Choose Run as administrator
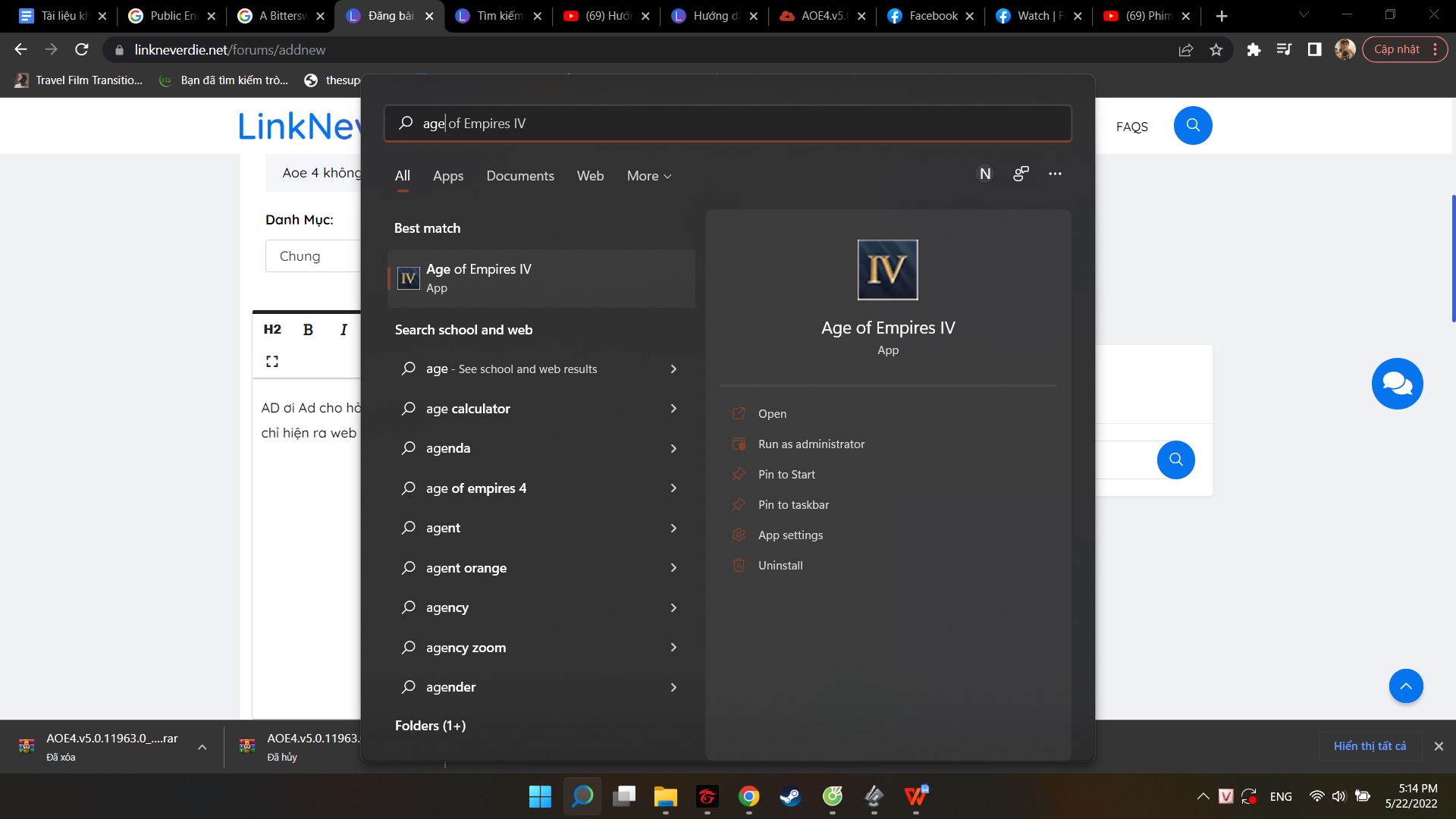The image size is (1456, 819). (x=811, y=444)
